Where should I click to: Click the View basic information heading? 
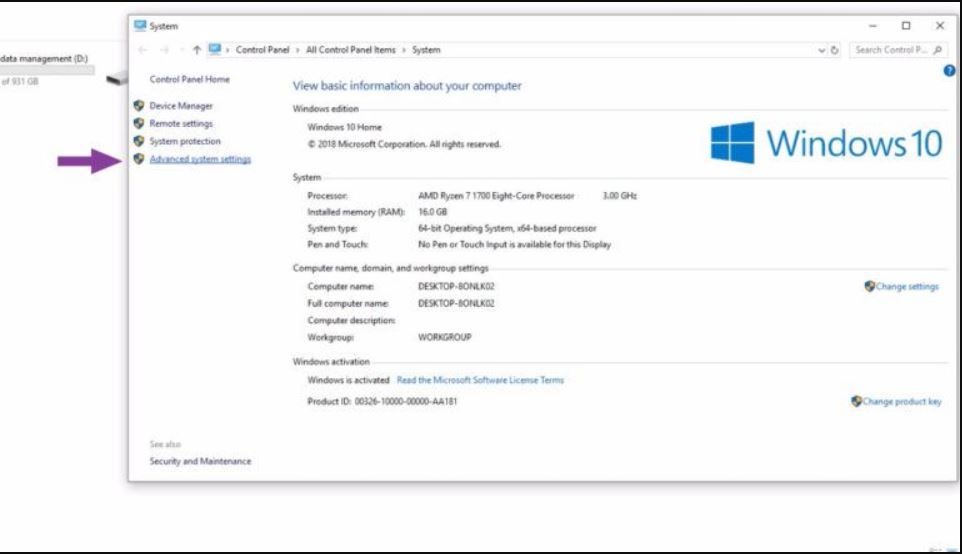coord(407,86)
